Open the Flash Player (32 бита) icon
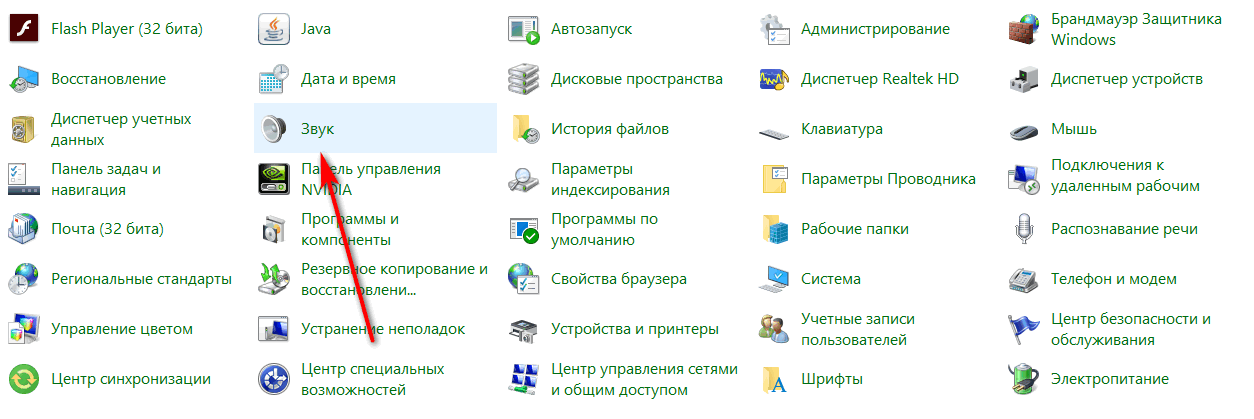1254x419 pixels. [x=23, y=29]
